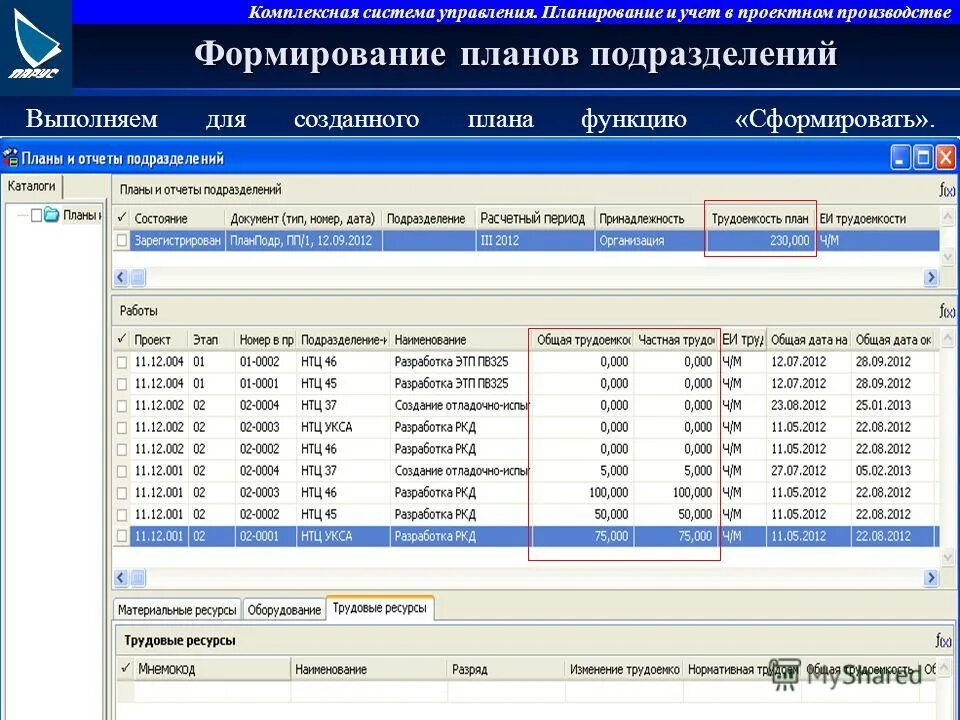Check checkbox of Зарегистрирован plan row

[123, 240]
